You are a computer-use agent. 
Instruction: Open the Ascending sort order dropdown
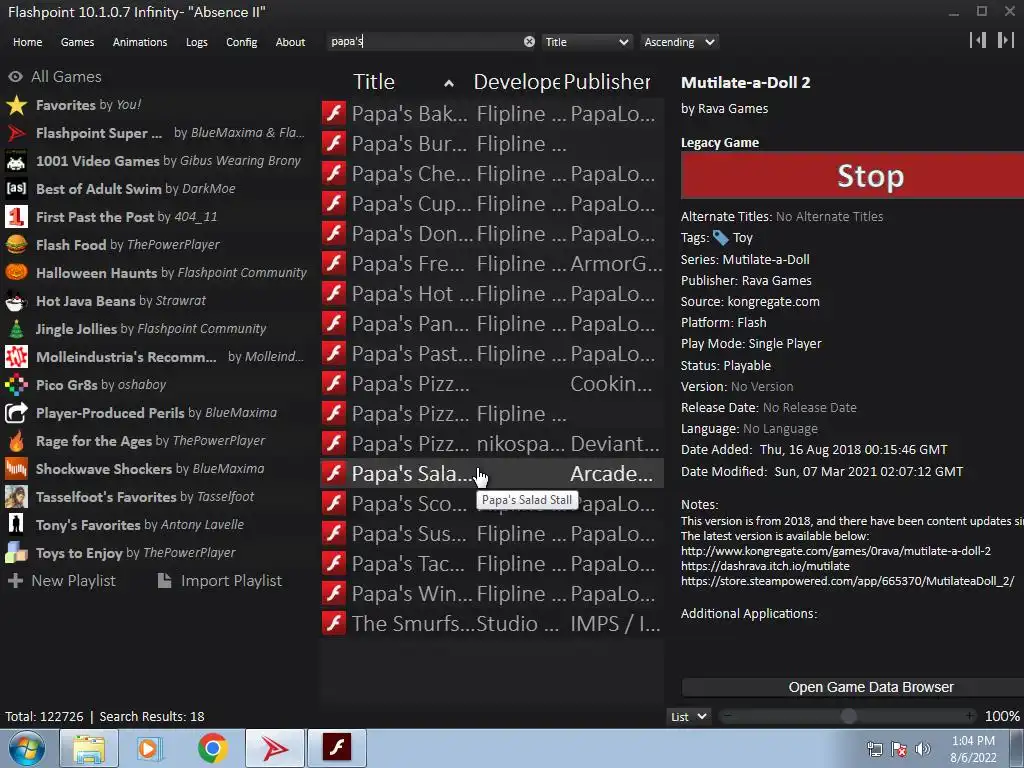pos(679,42)
